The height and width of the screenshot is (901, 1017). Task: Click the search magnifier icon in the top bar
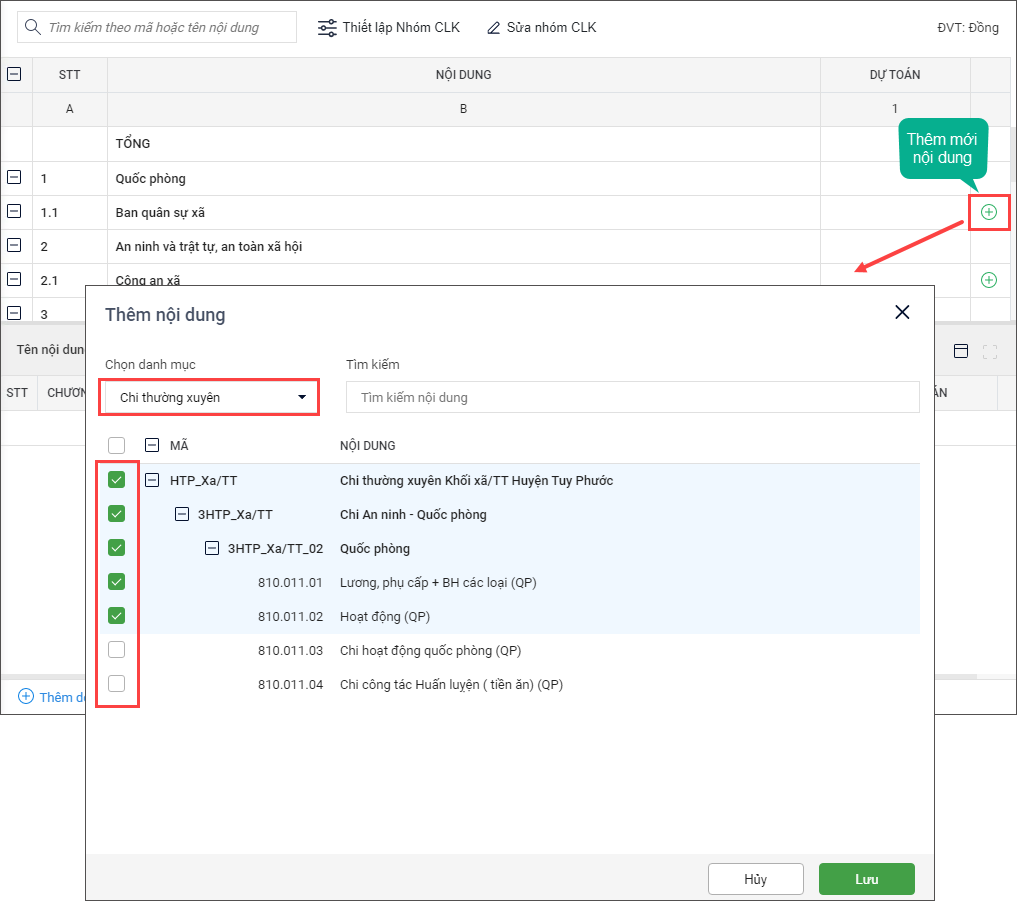pyautogui.click(x=33, y=27)
